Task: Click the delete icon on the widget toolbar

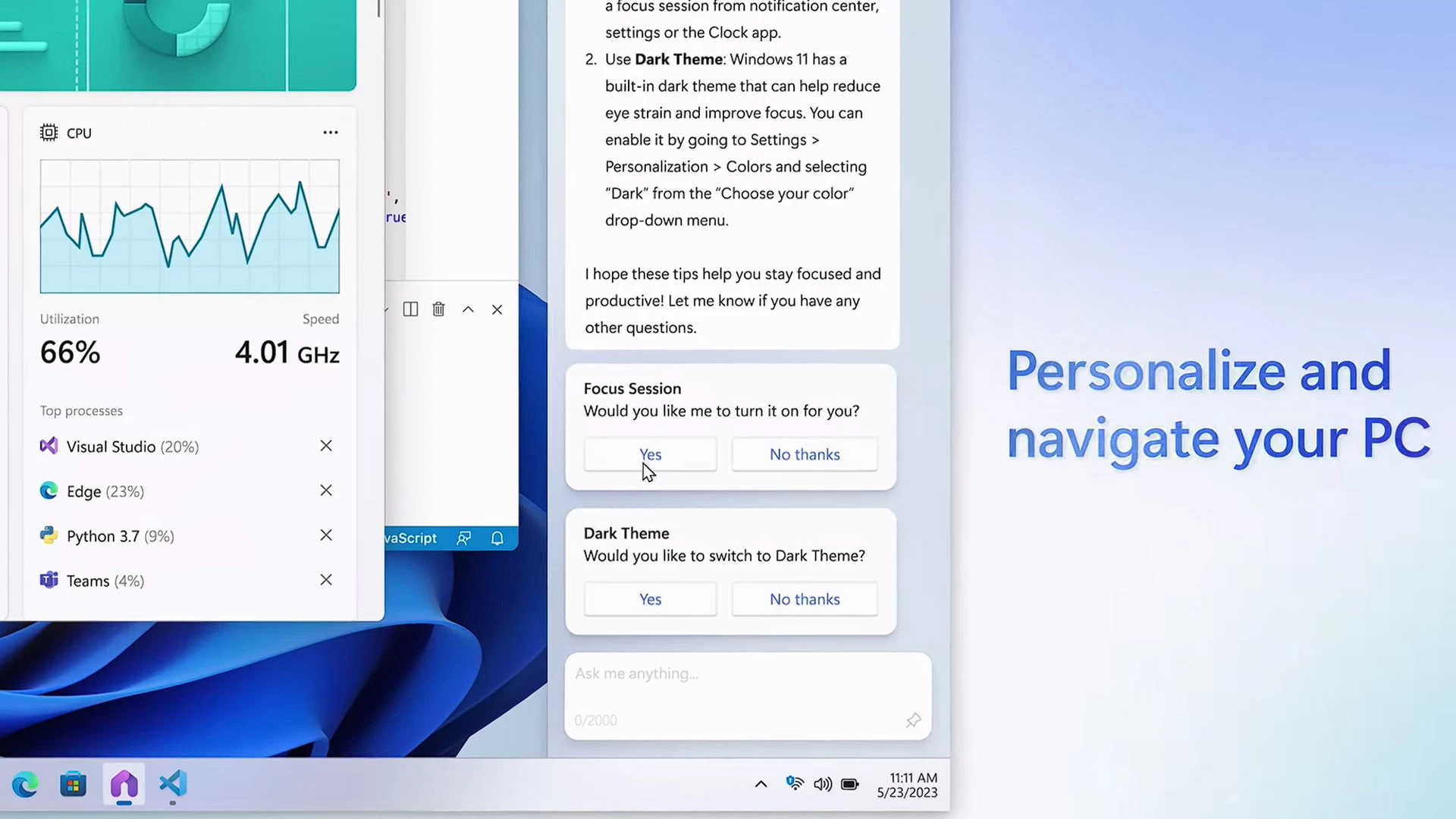Action: 438,309
